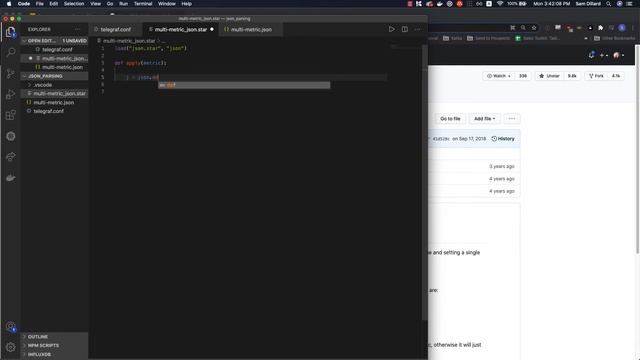Image resolution: width=640 pixels, height=360 pixels.
Task: Open browser profile avatar in toolbar
Action: [622, 28]
